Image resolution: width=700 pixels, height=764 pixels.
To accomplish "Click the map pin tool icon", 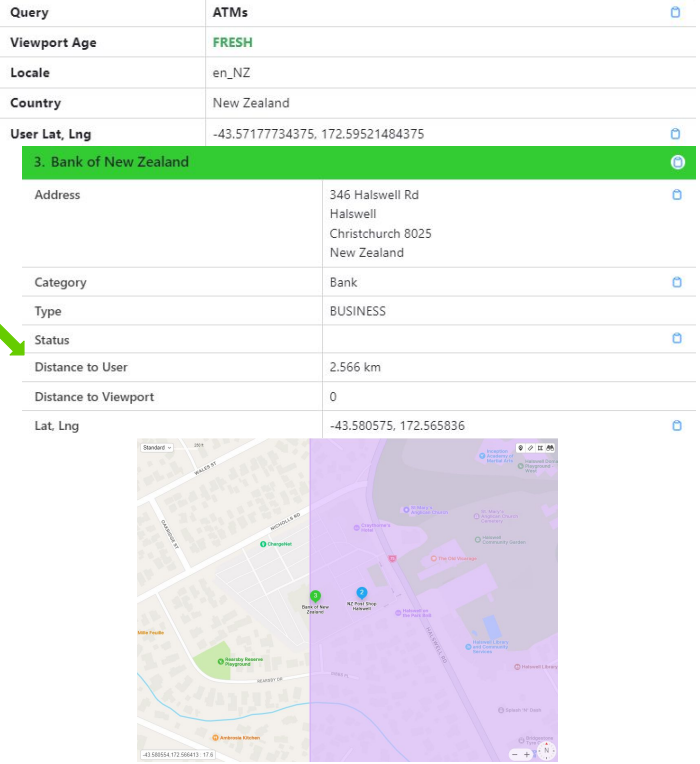I will coord(520,448).
